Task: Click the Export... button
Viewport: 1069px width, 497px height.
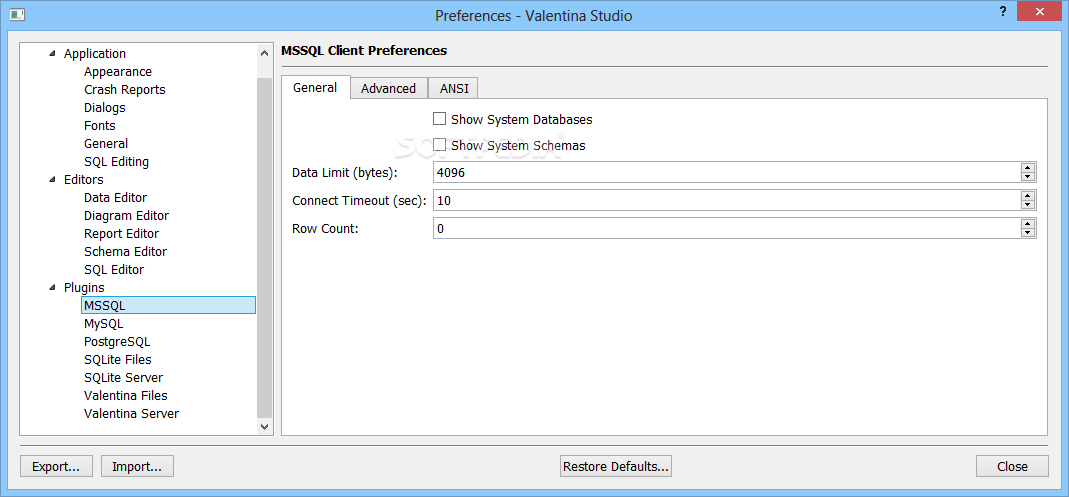Action: [x=56, y=466]
